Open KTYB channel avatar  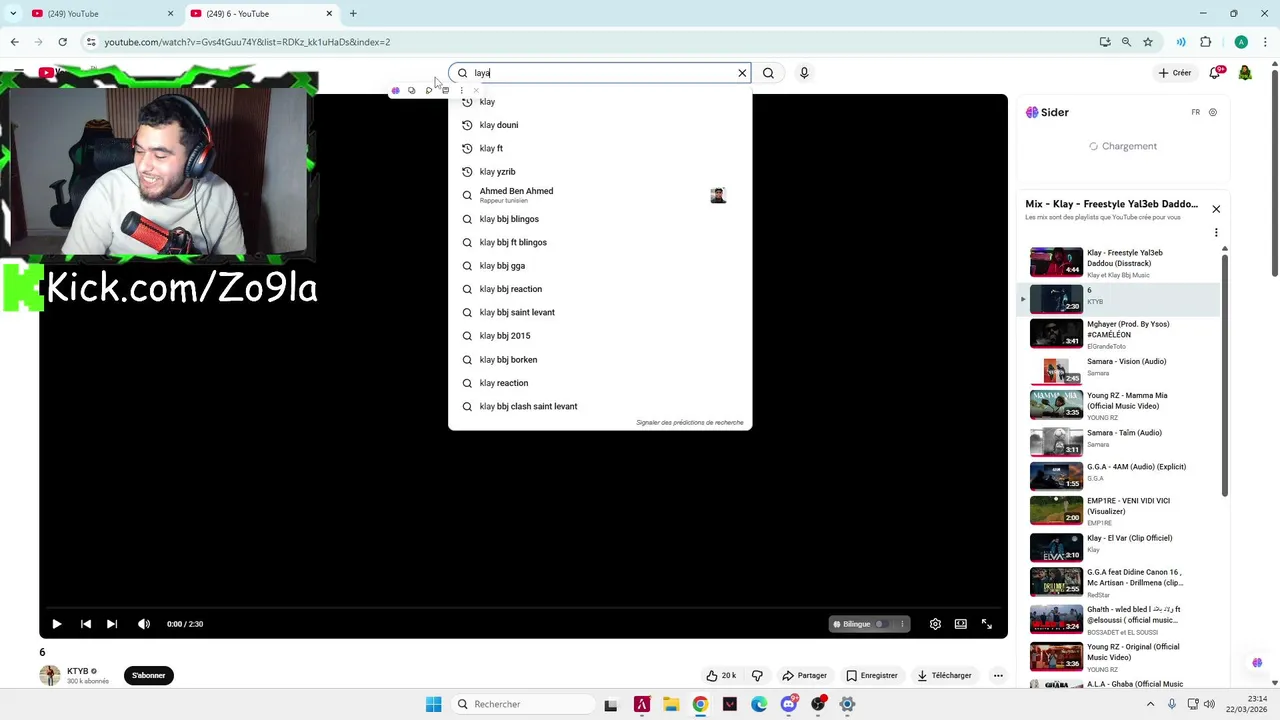coord(50,675)
